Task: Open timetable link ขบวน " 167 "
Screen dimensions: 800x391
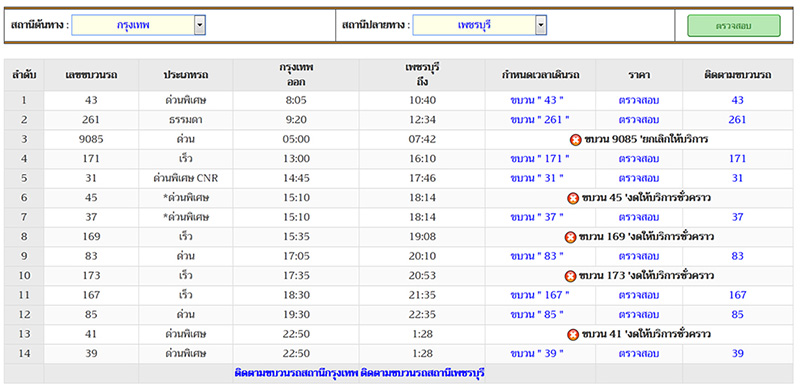Action: 540,295
